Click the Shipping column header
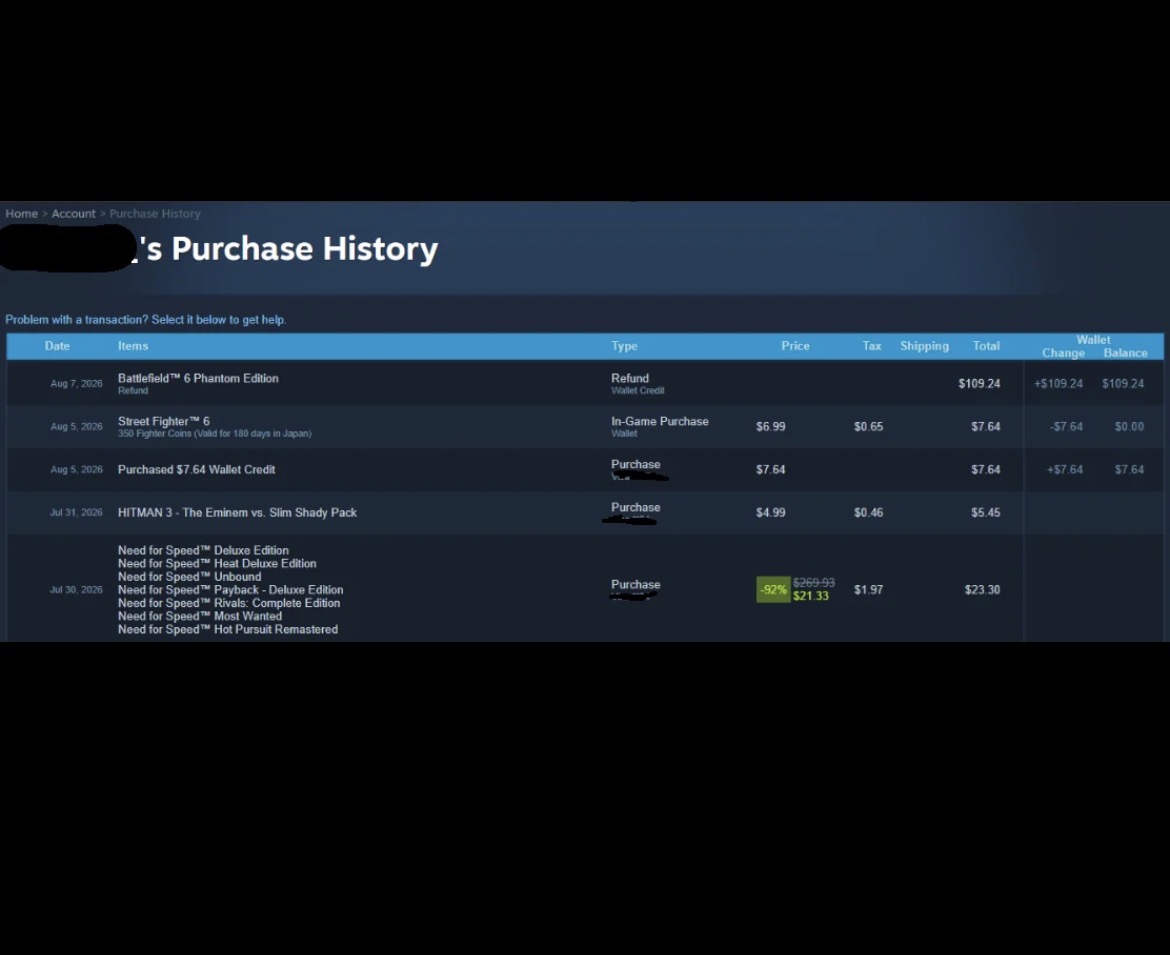The width and height of the screenshot is (1170, 955). [925, 345]
